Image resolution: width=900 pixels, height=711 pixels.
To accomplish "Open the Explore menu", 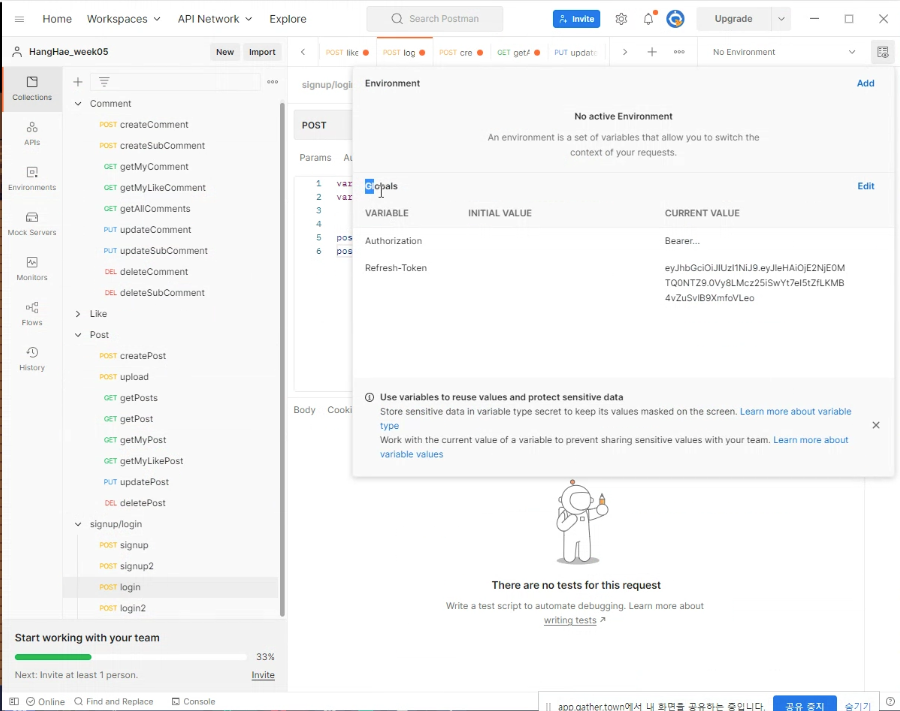I will click(x=288, y=19).
